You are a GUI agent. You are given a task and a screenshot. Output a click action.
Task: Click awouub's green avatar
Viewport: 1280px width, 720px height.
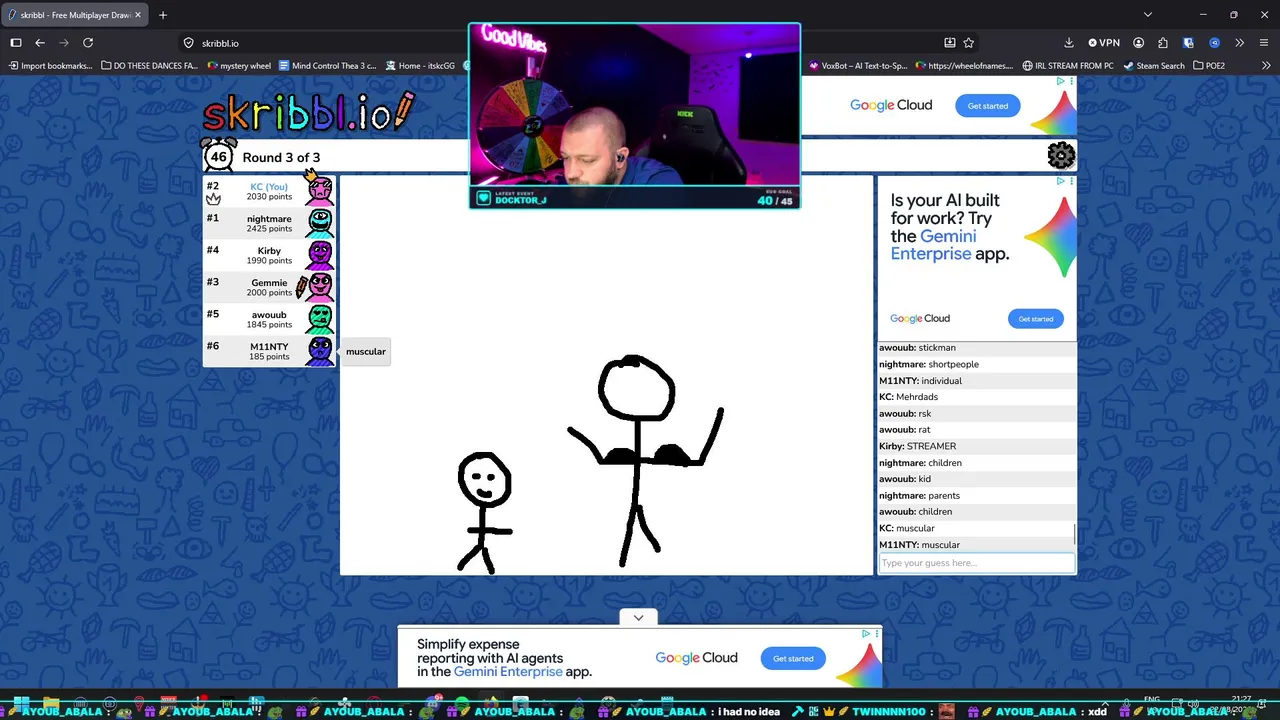point(320,319)
